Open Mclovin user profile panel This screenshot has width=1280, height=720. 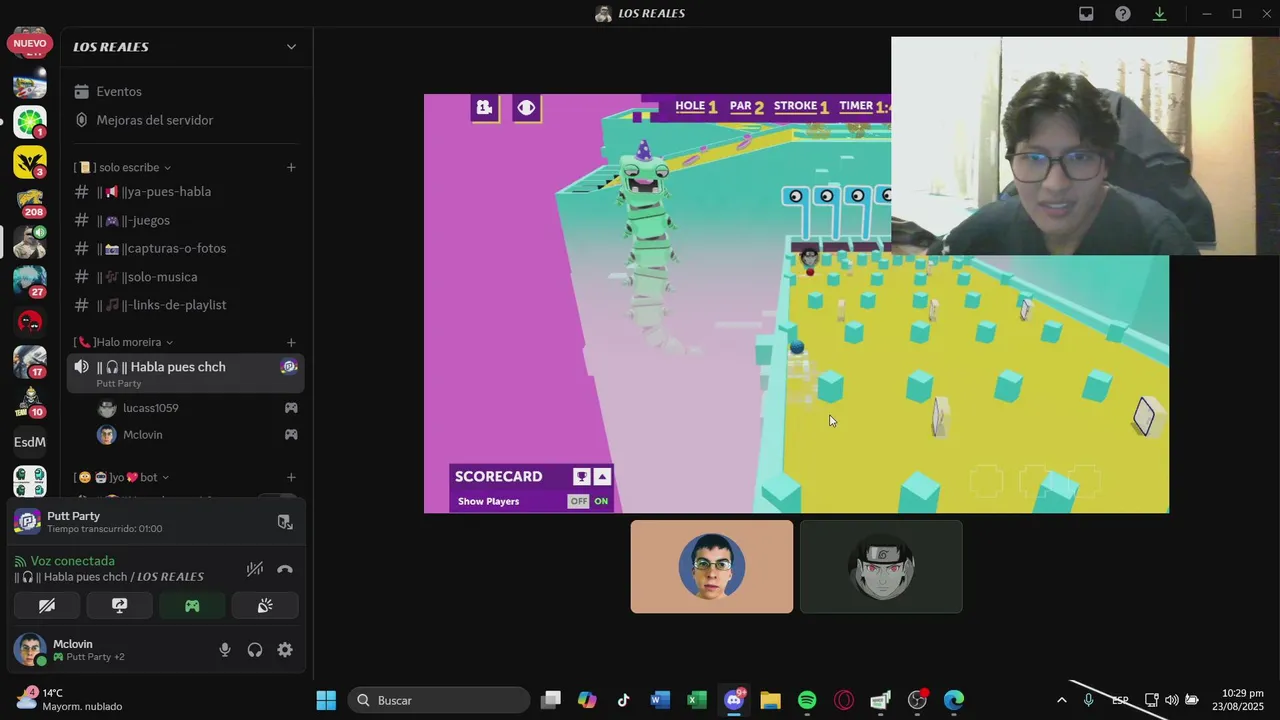70,650
